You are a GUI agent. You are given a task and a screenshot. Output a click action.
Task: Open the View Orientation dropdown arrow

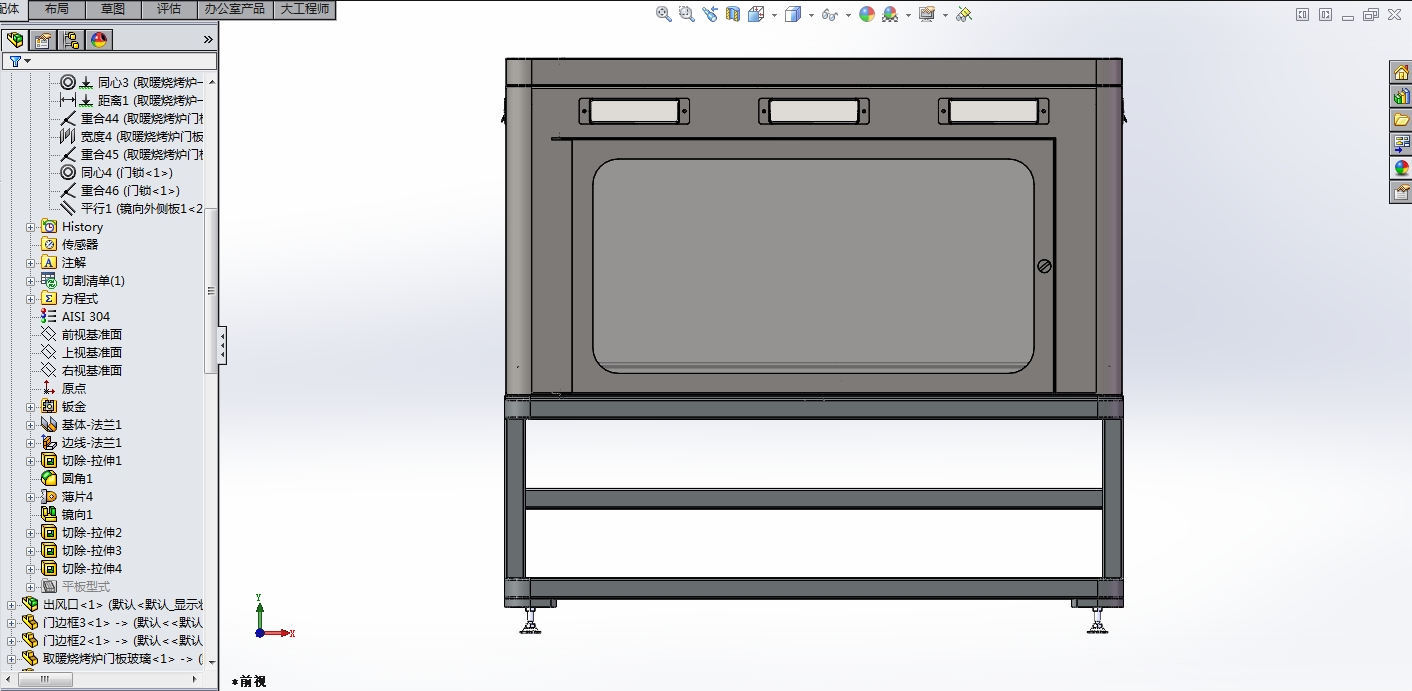(774, 15)
